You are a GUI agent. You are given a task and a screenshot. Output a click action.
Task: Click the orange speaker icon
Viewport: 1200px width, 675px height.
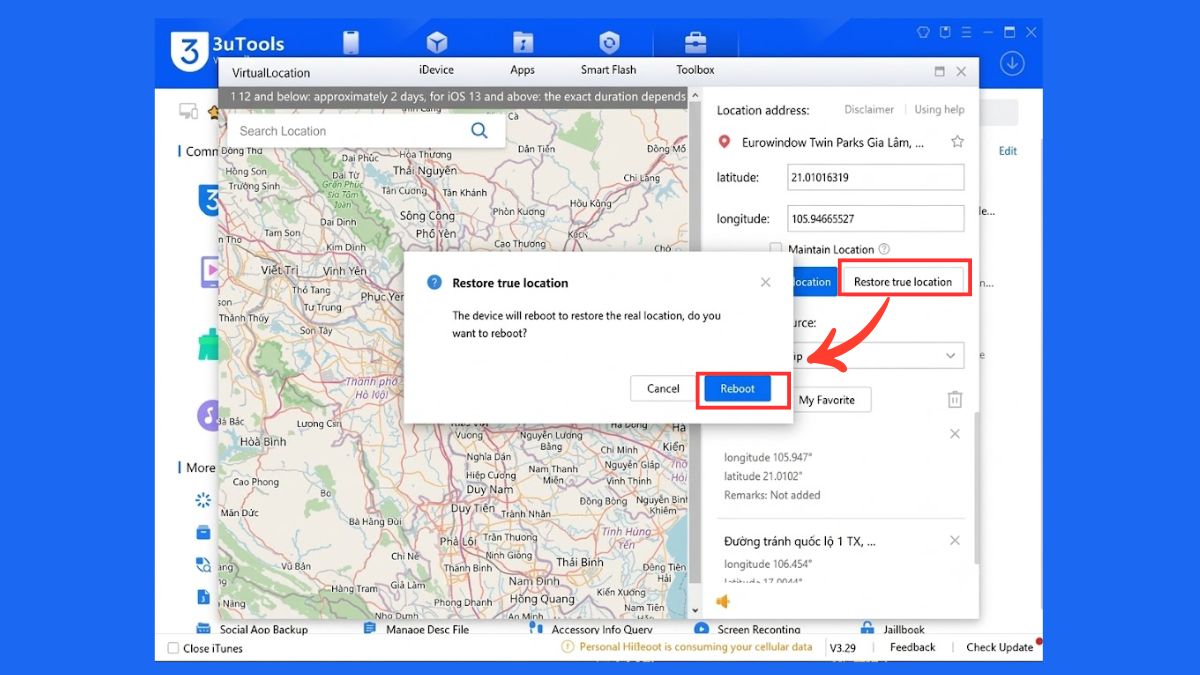click(723, 601)
